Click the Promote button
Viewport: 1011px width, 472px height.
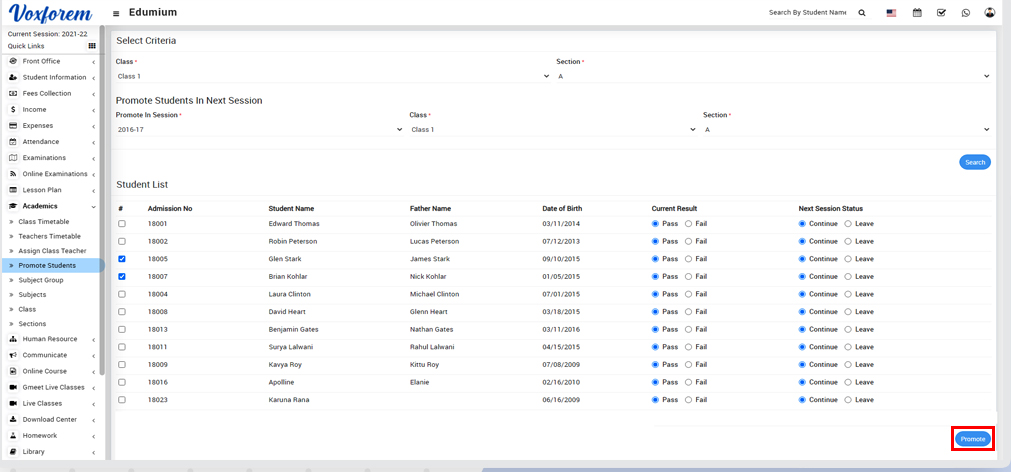[972, 439]
